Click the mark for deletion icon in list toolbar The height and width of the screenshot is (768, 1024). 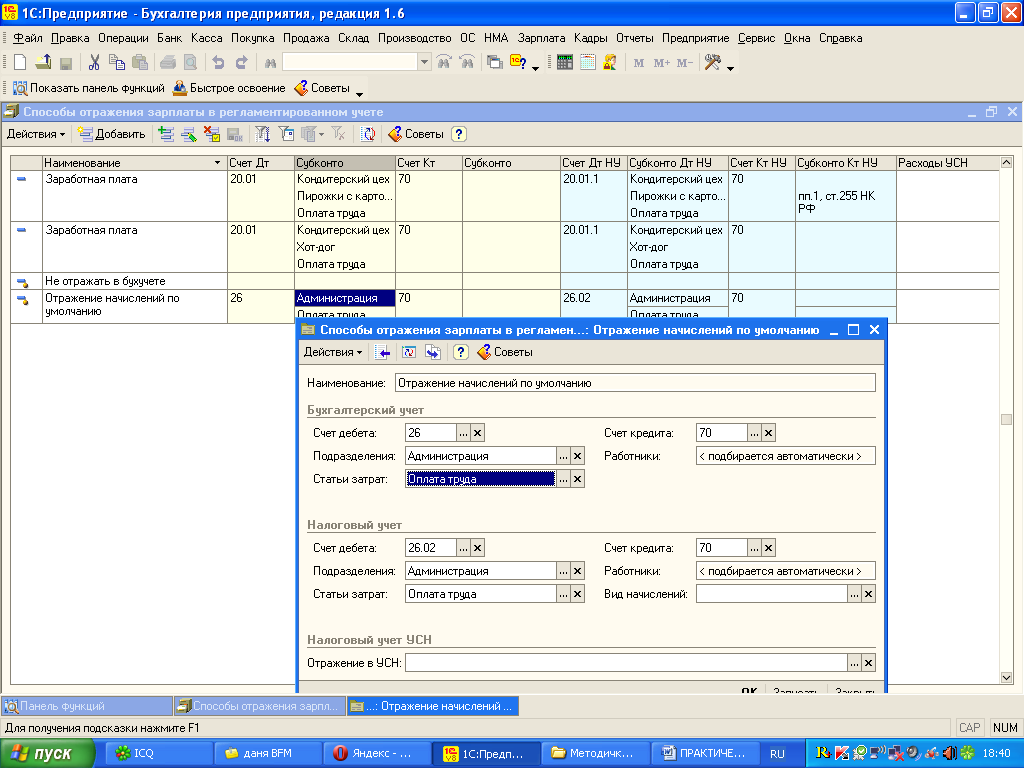point(212,134)
